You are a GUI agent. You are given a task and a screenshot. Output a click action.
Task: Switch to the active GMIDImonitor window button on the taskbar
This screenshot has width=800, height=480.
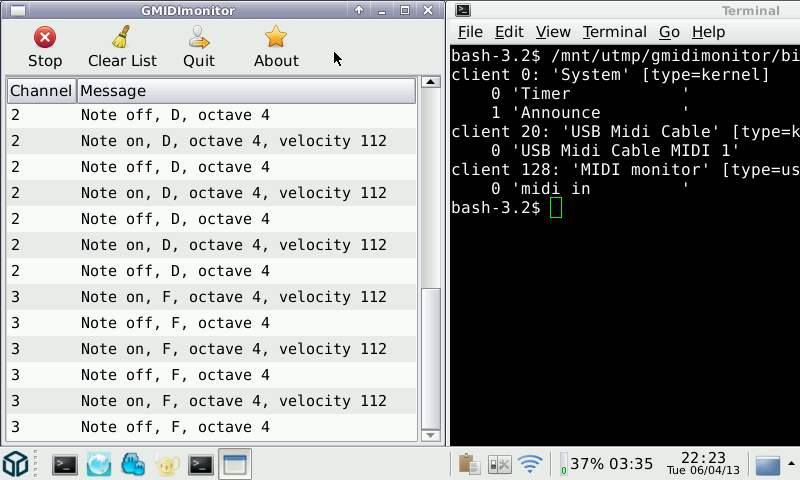[235, 464]
